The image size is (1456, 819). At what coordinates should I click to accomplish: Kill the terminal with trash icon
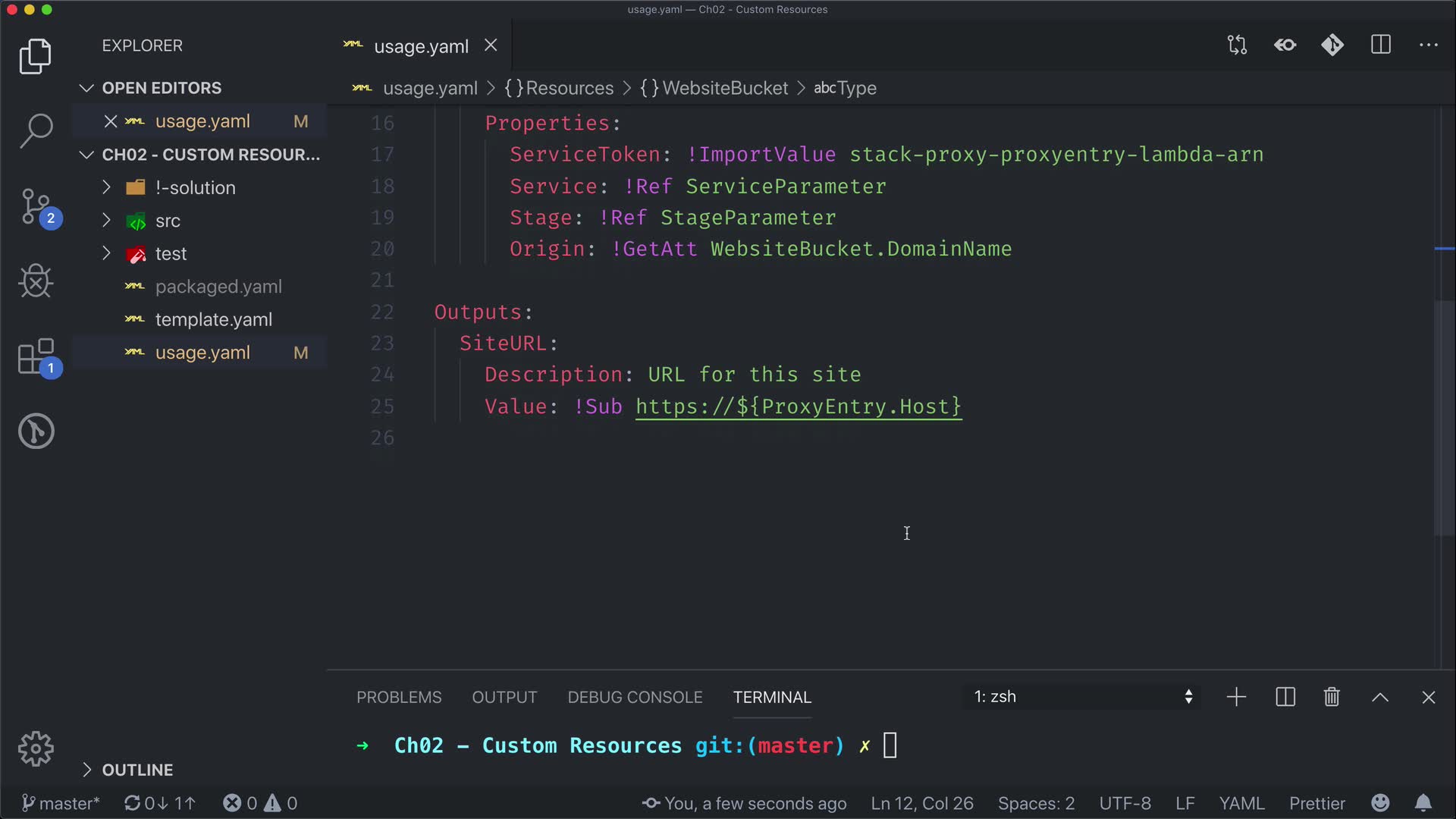click(1332, 697)
